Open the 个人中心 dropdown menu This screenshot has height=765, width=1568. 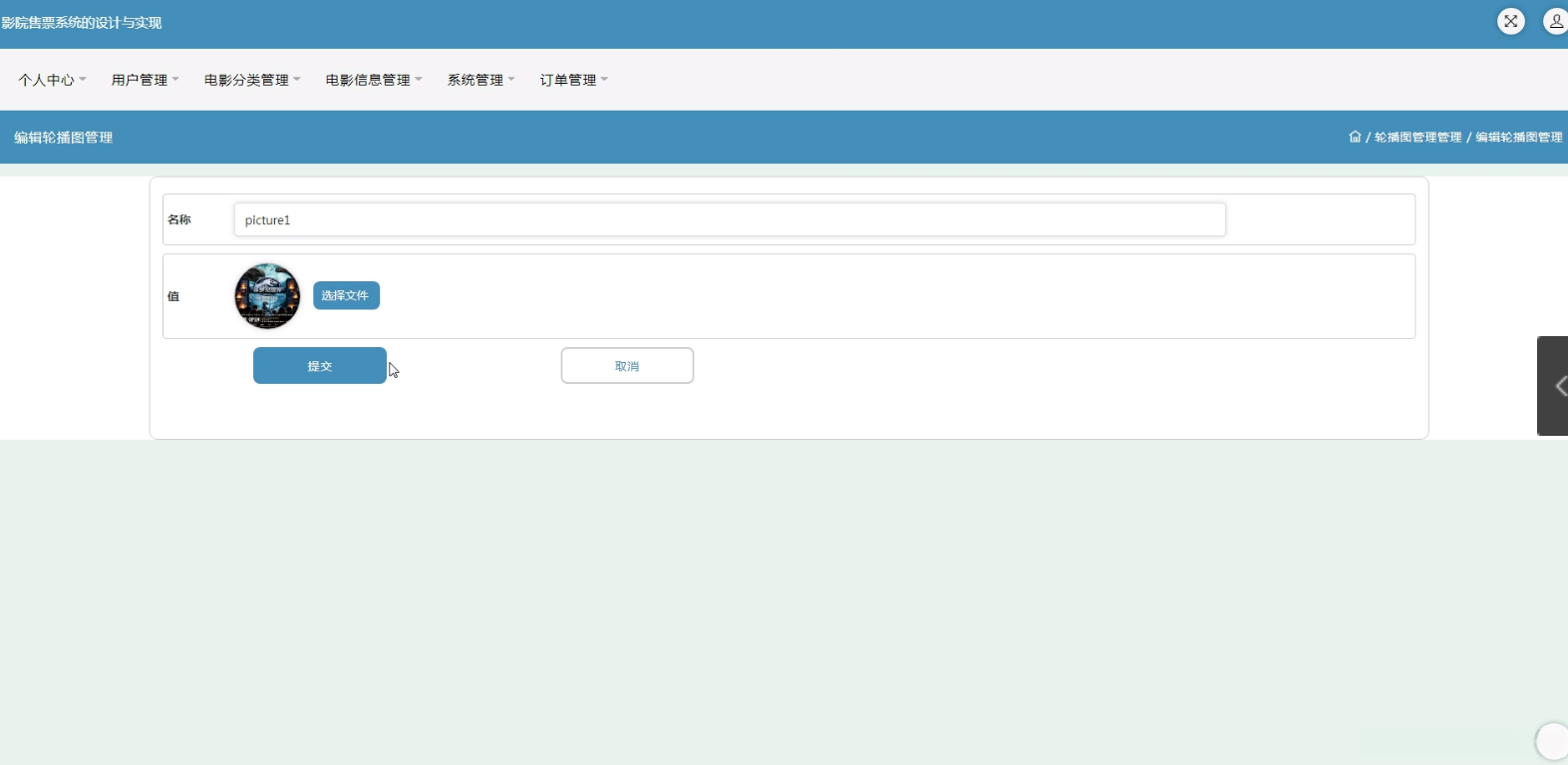point(52,80)
